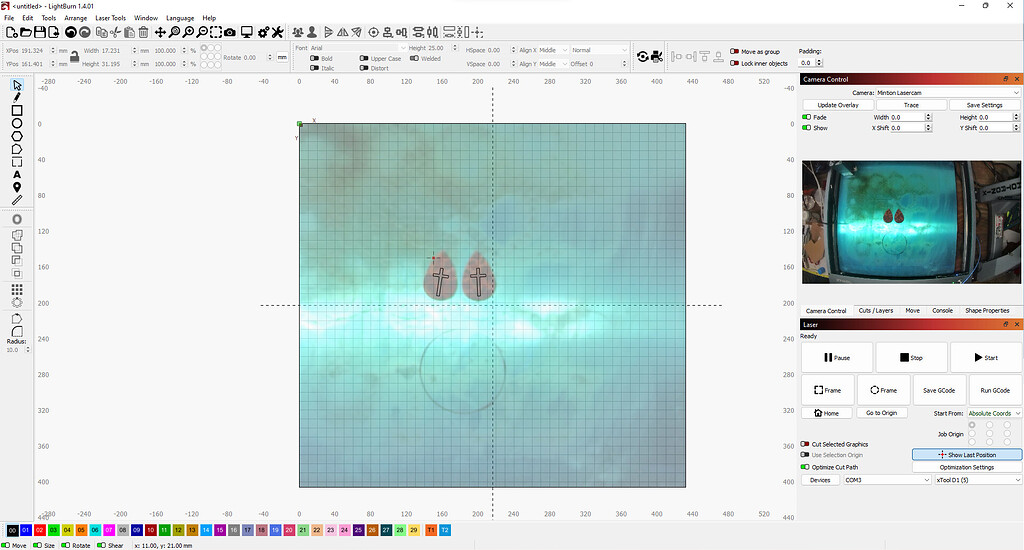Select the Draw Lines pencil tool
This screenshot has height=550, width=1024.
pos(17,97)
